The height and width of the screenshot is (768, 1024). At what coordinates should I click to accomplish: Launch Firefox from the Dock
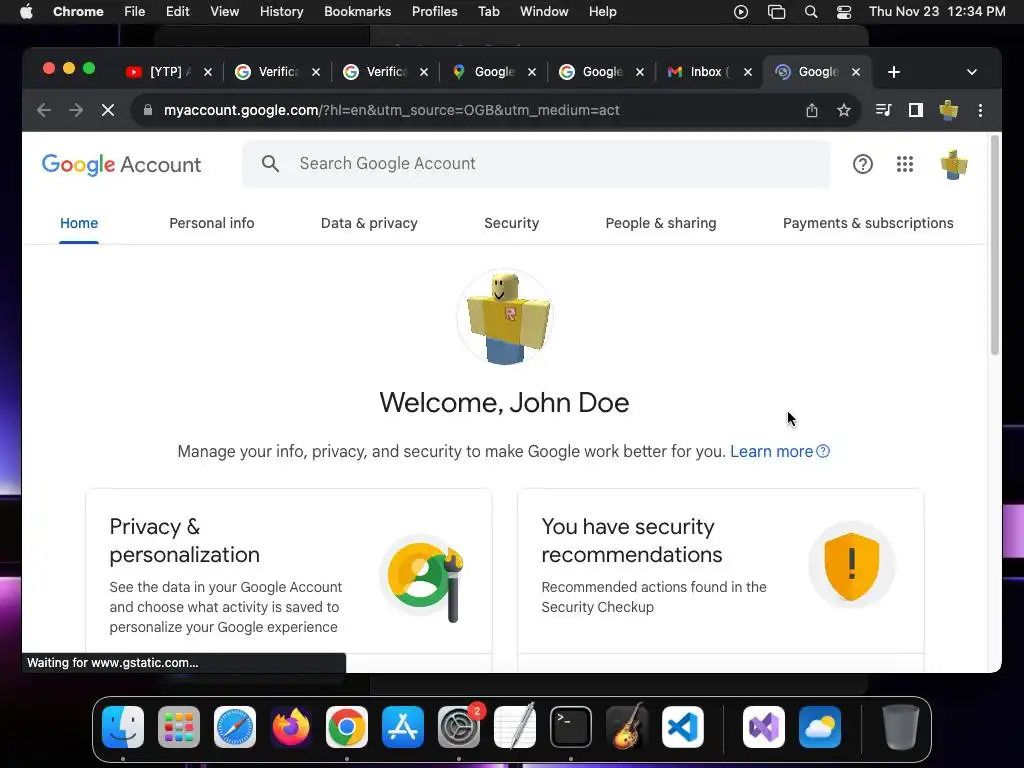pyautogui.click(x=291, y=727)
